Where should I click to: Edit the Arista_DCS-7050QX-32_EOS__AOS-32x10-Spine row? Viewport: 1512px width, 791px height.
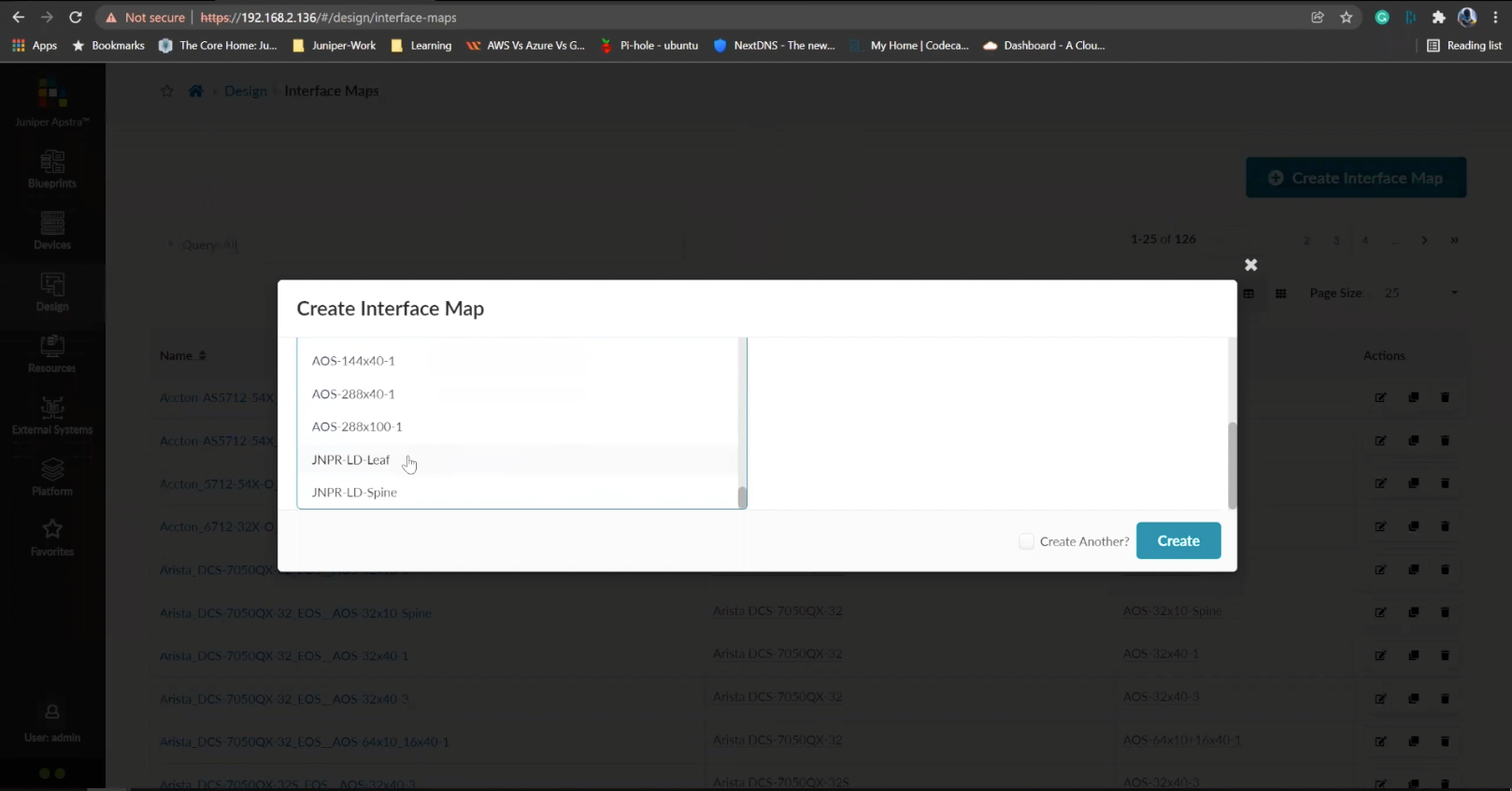point(1380,612)
